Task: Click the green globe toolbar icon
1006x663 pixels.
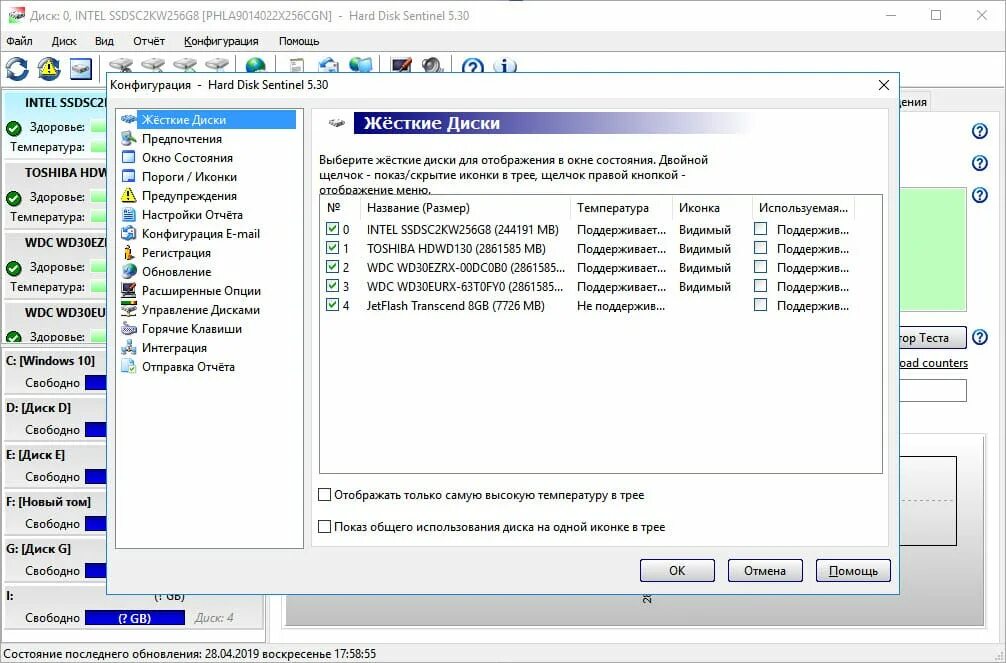Action: tap(255, 65)
